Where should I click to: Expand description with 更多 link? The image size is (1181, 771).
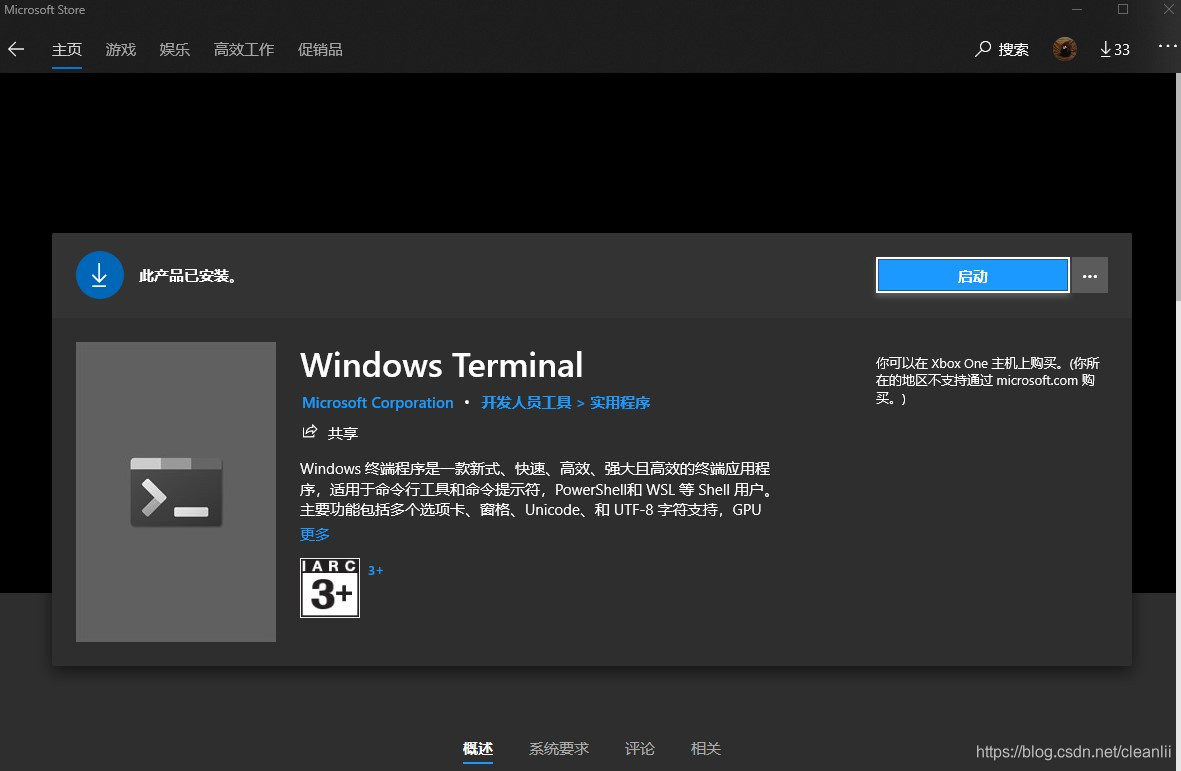click(315, 534)
